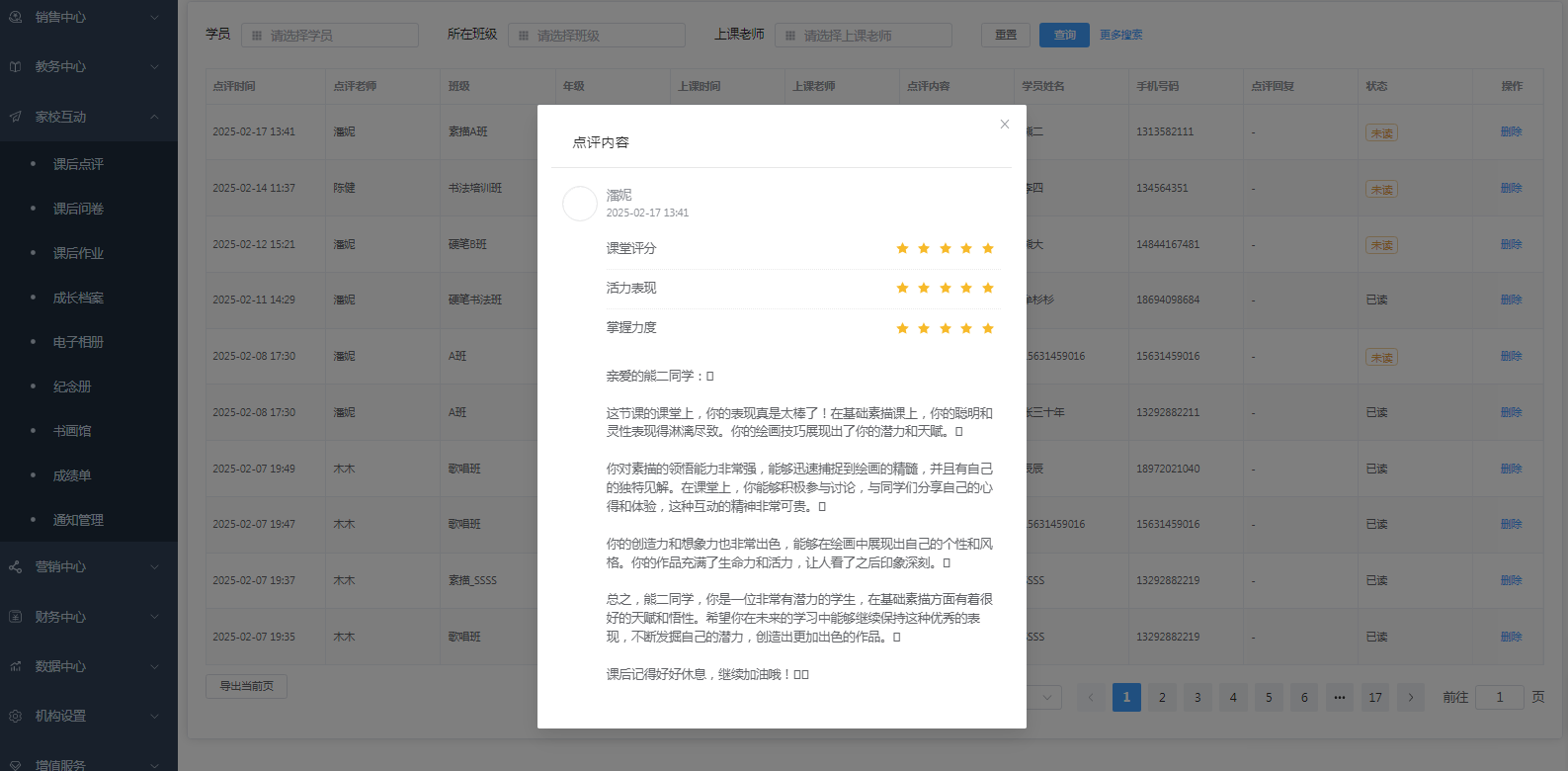Click the 状态 column header

point(1376,86)
